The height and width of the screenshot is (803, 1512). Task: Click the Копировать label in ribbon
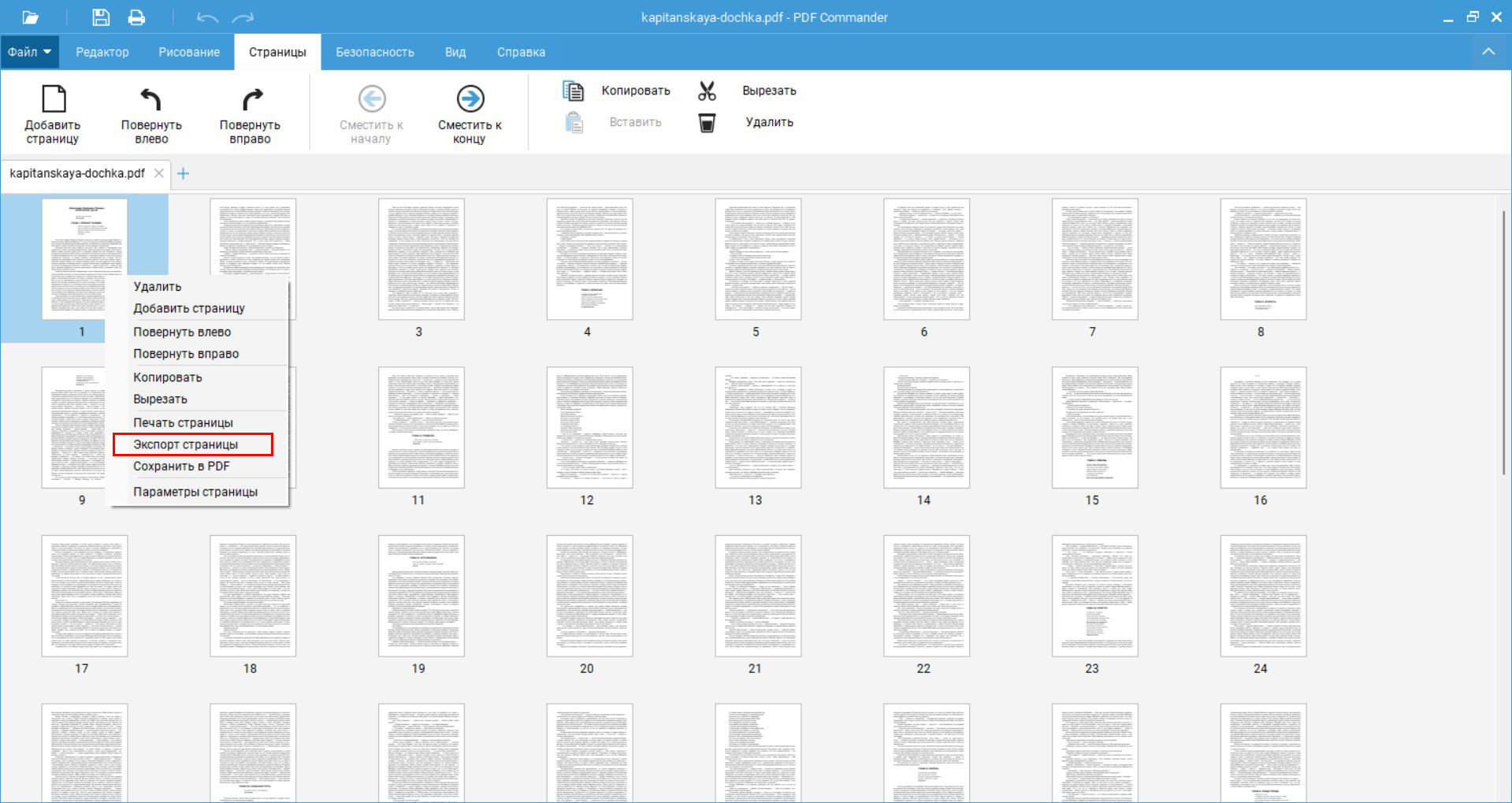[x=636, y=91]
